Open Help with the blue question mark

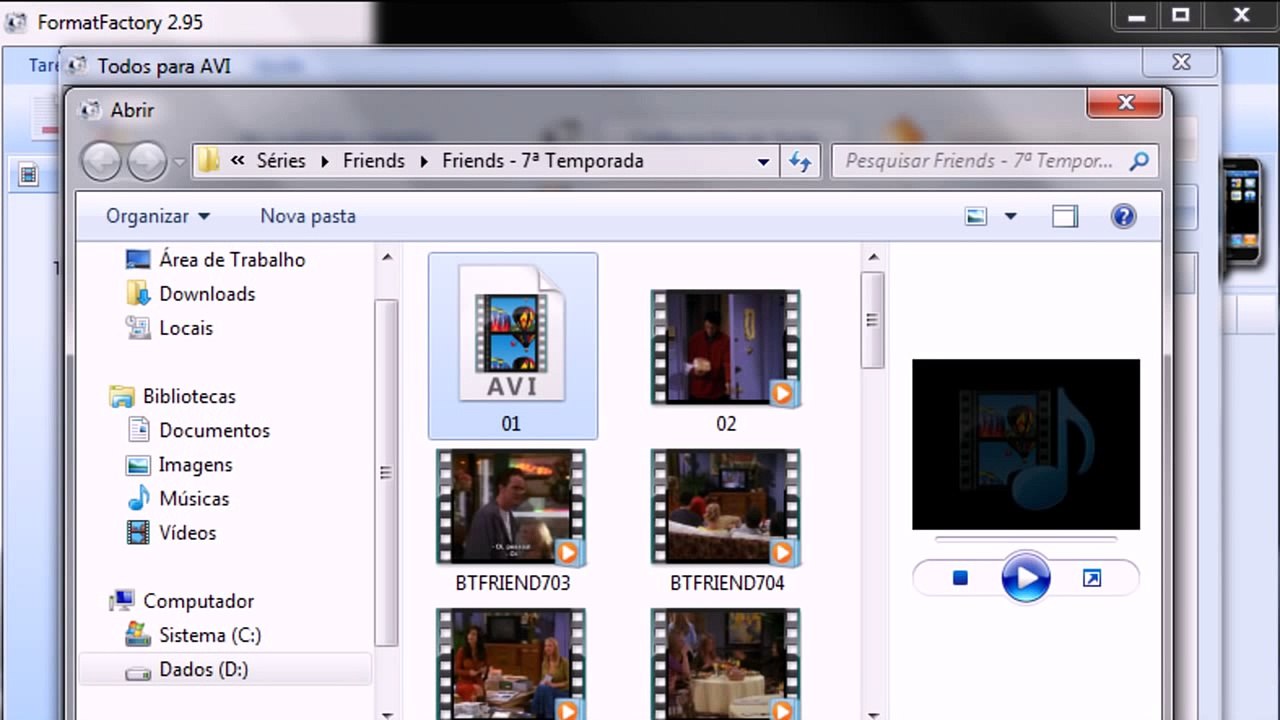tap(1124, 216)
